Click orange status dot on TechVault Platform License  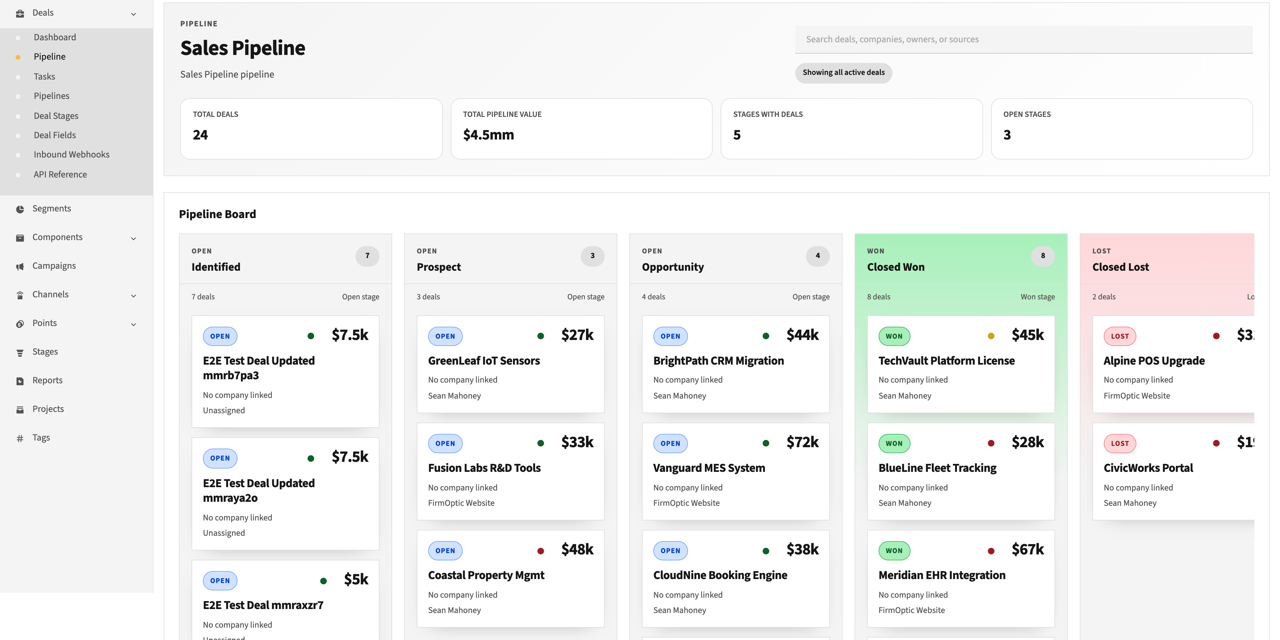(x=991, y=336)
